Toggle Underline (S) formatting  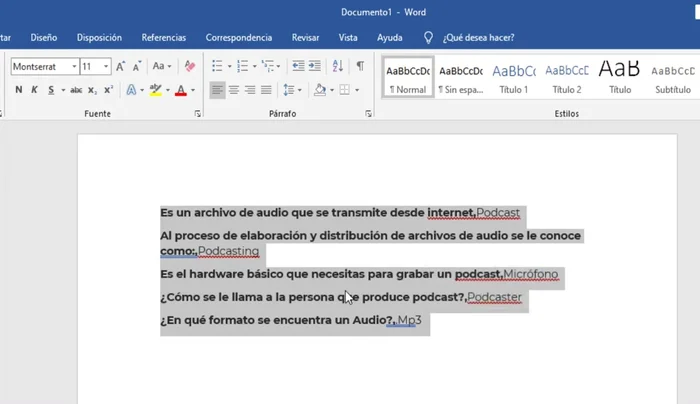[51, 90]
